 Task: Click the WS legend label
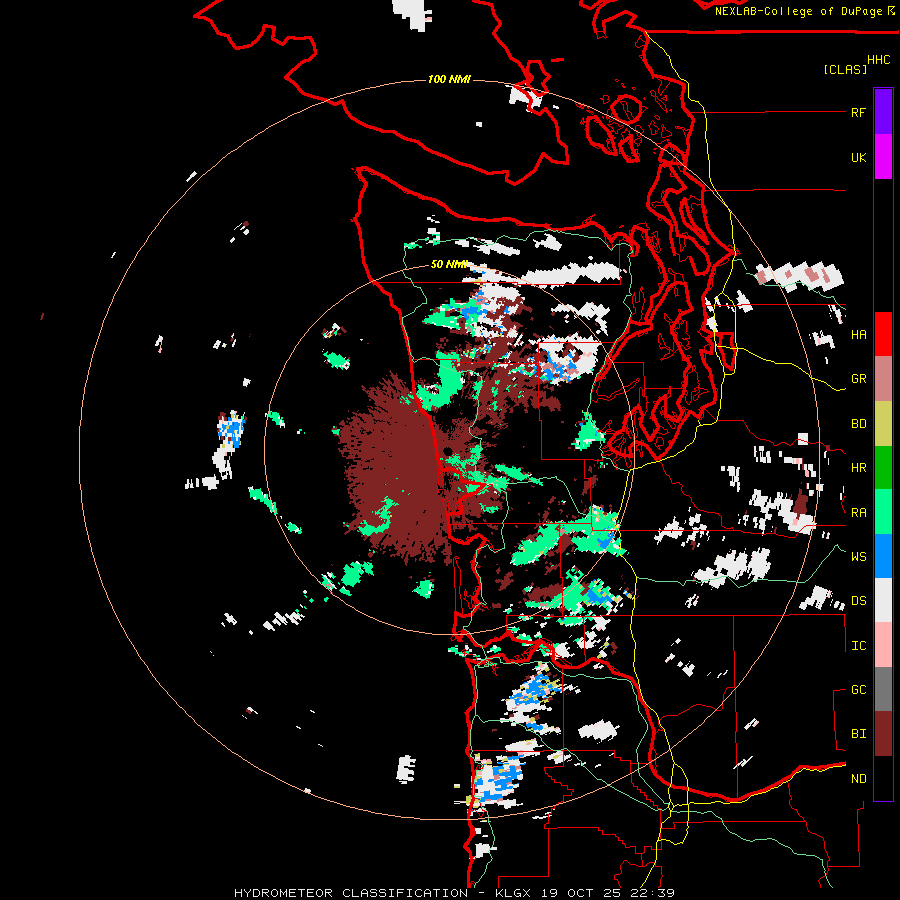[858, 557]
